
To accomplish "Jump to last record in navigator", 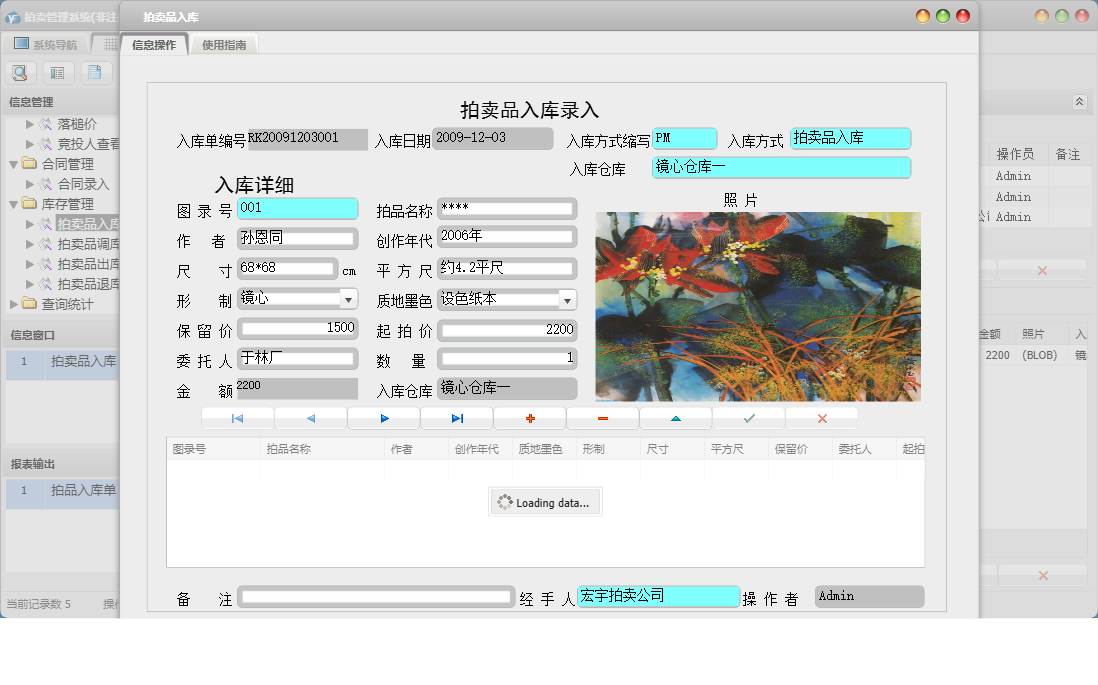I will (x=457, y=419).
